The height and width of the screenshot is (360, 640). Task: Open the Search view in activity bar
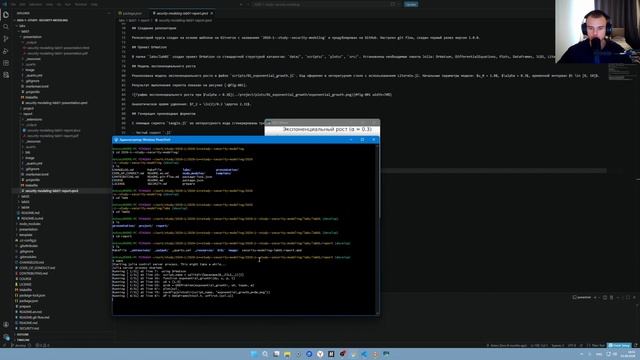coord(6,27)
